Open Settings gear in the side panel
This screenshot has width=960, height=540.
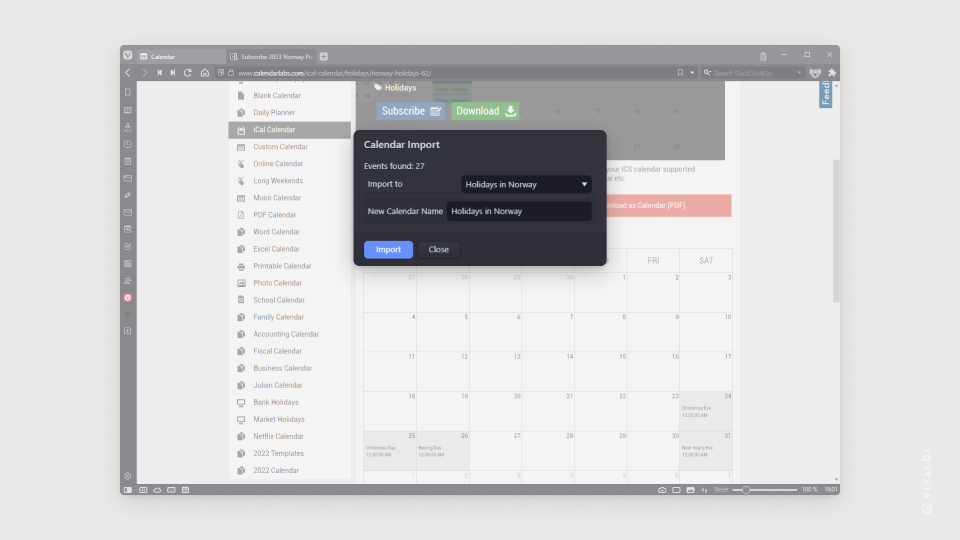tap(128, 476)
